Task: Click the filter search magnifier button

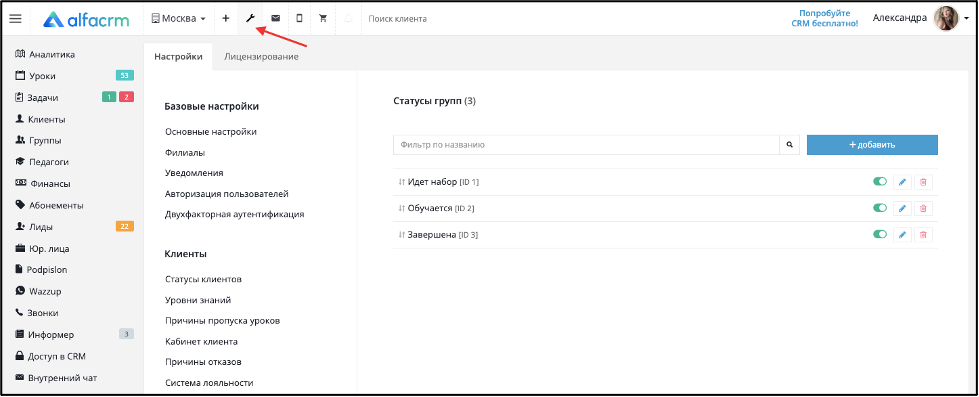Action: tap(789, 145)
